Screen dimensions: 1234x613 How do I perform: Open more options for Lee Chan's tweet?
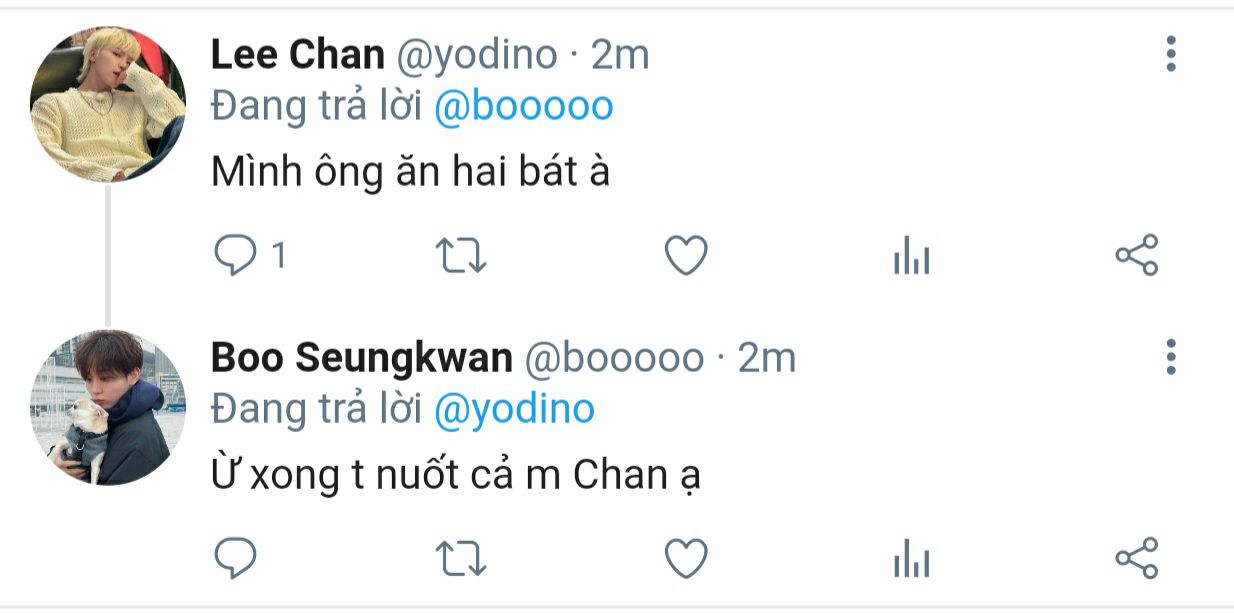[1171, 53]
